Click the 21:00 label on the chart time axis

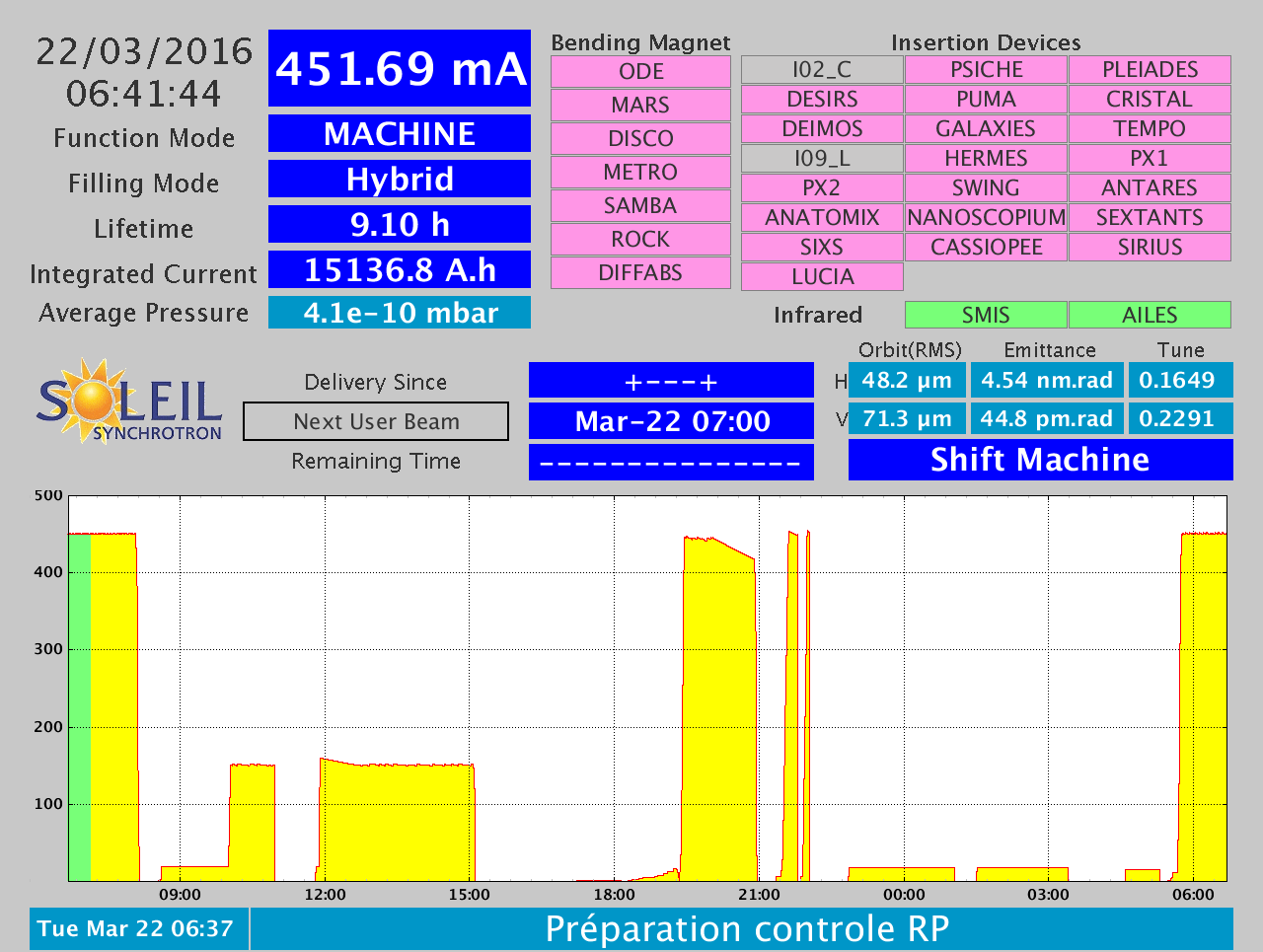point(759,895)
